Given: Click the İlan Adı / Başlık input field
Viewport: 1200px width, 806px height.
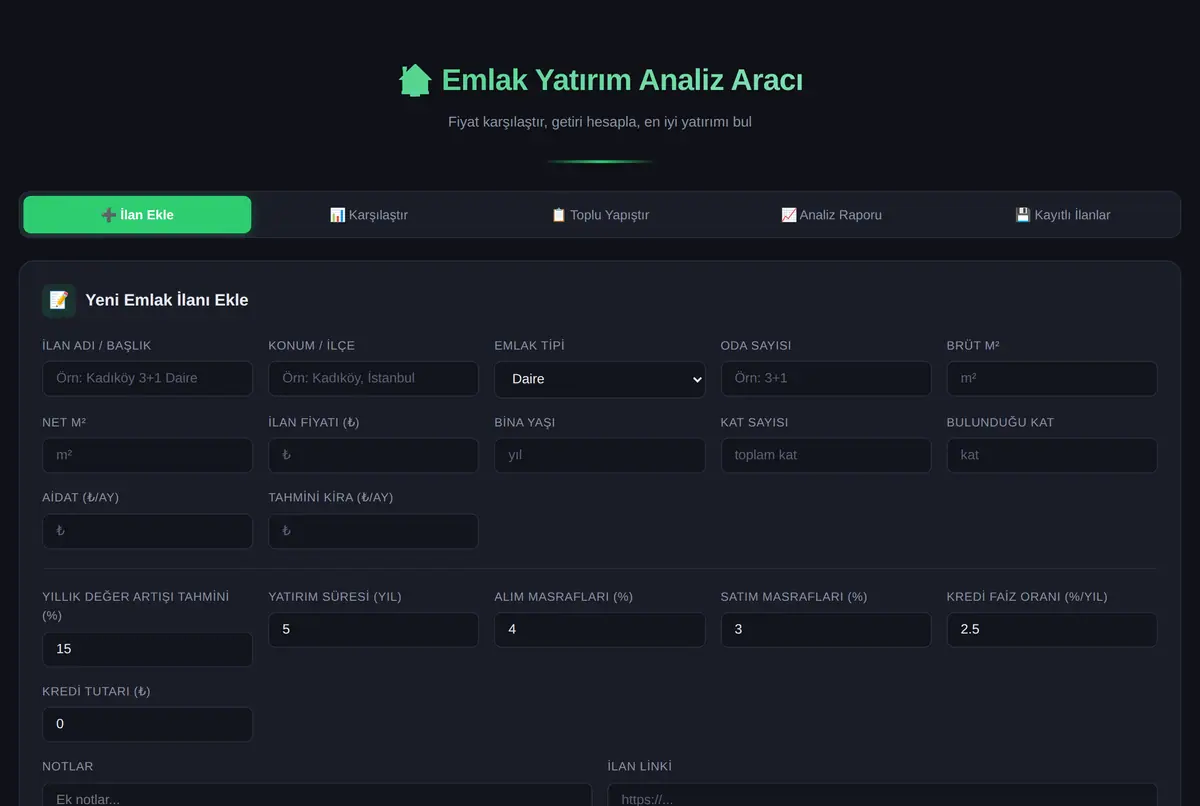Looking at the screenshot, I should pos(148,379).
